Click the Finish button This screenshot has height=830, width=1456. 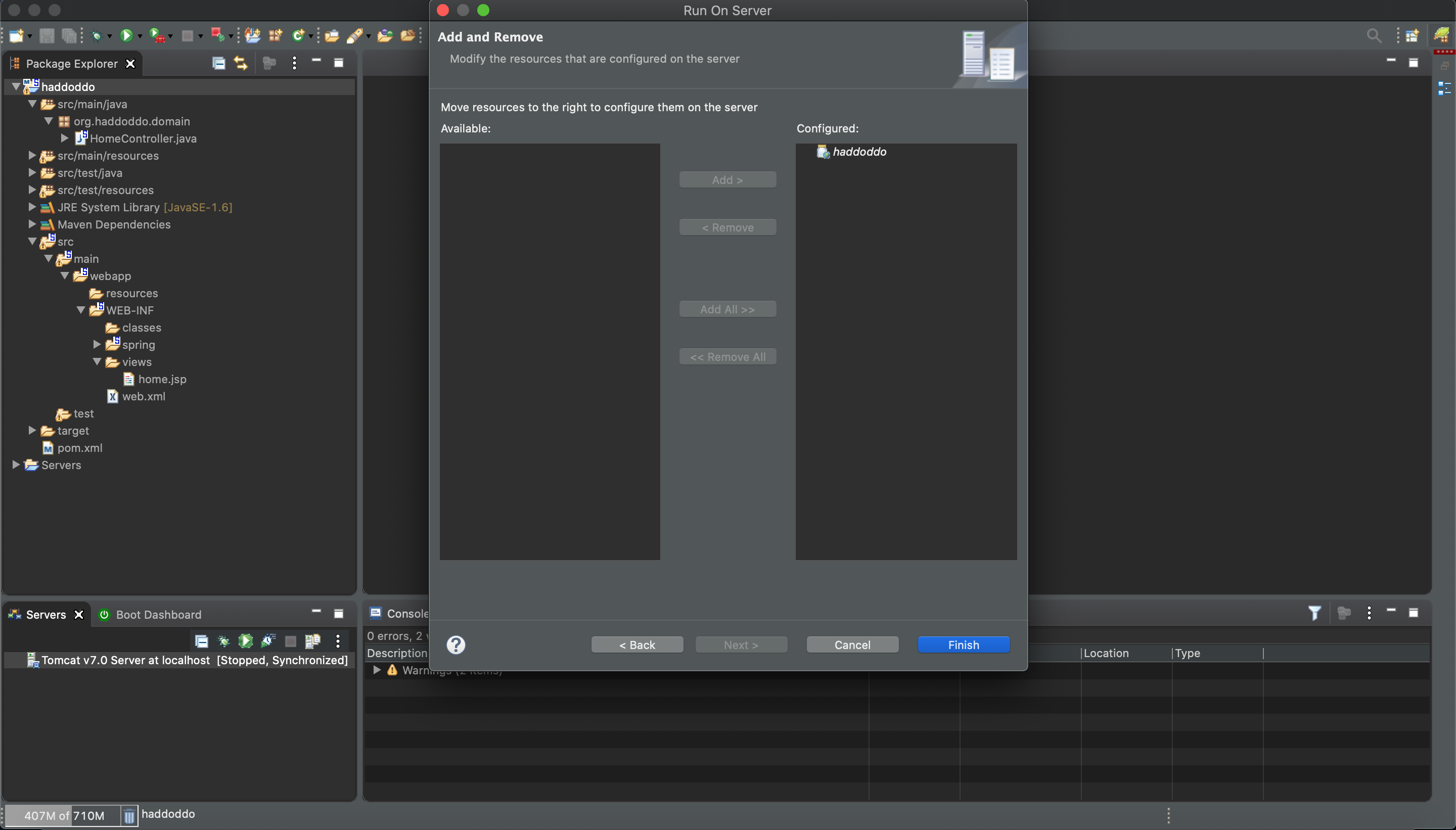[964, 644]
